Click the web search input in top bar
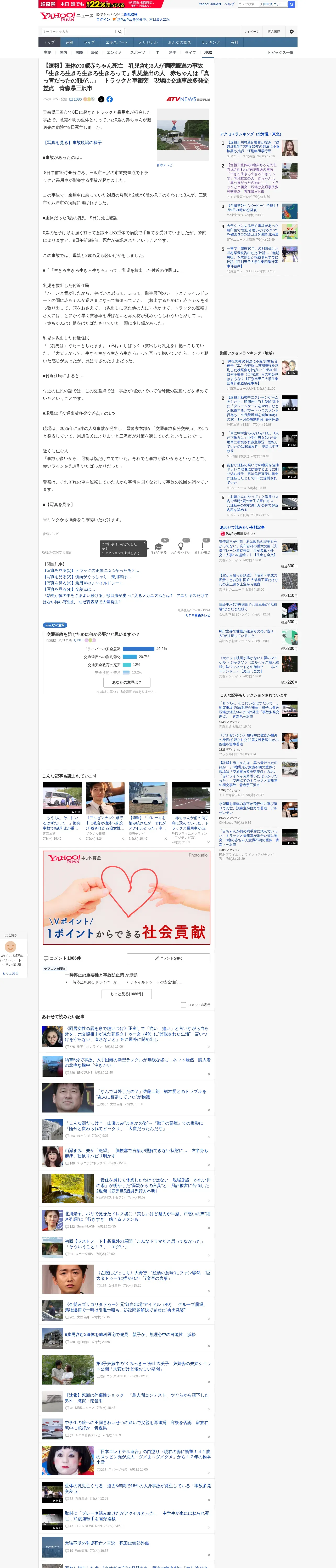 pos(263,4)
